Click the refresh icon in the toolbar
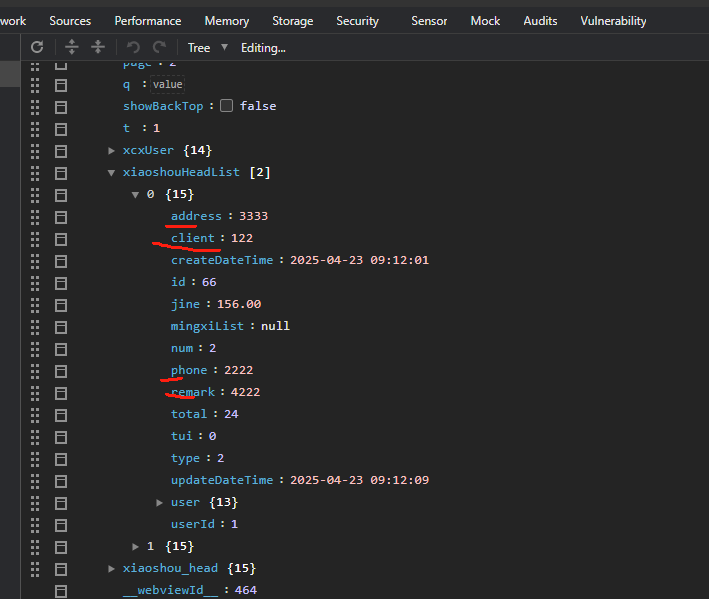Viewport: 709px width, 599px height. tap(37, 47)
